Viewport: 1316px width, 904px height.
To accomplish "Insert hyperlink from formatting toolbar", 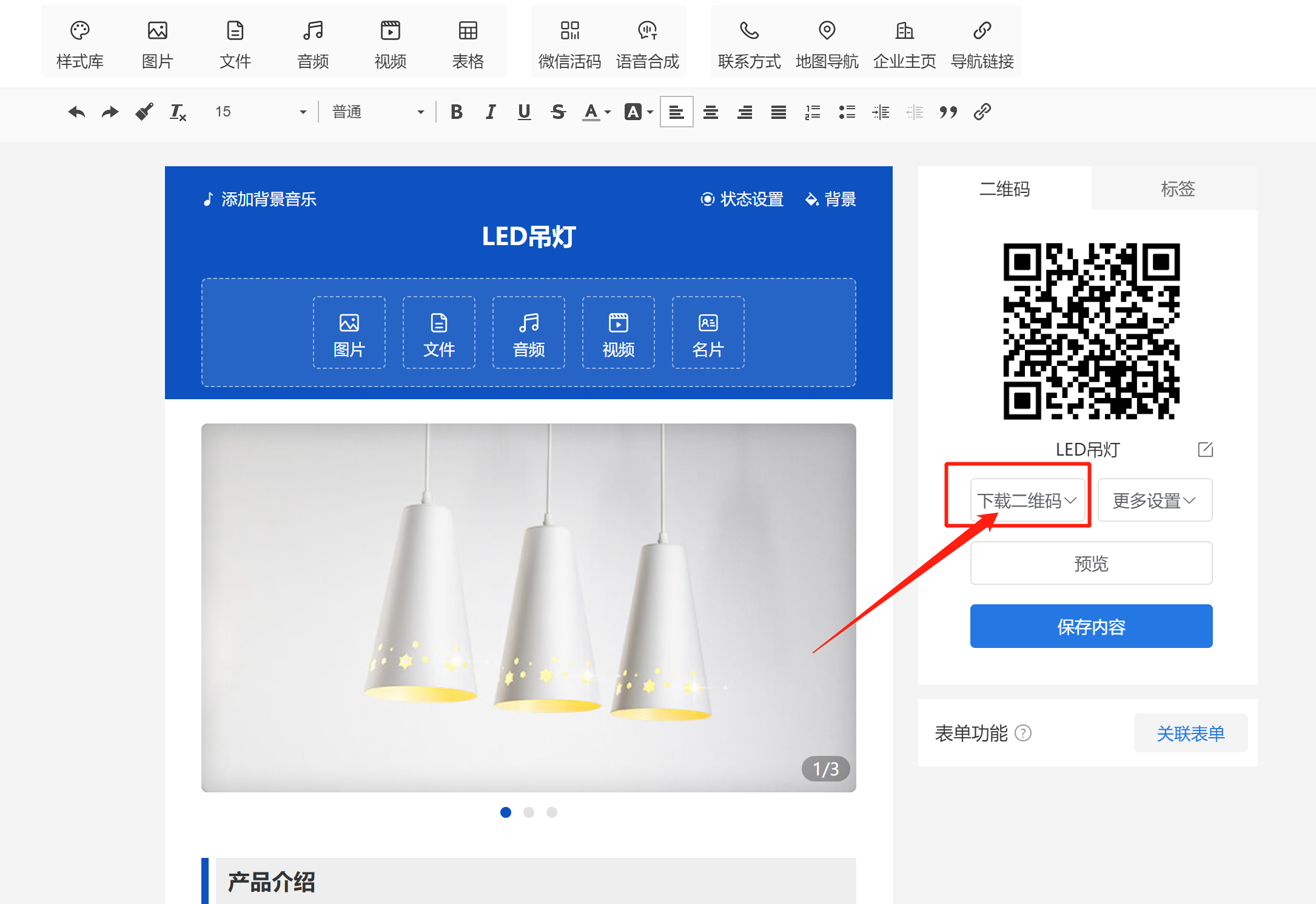I will click(982, 112).
